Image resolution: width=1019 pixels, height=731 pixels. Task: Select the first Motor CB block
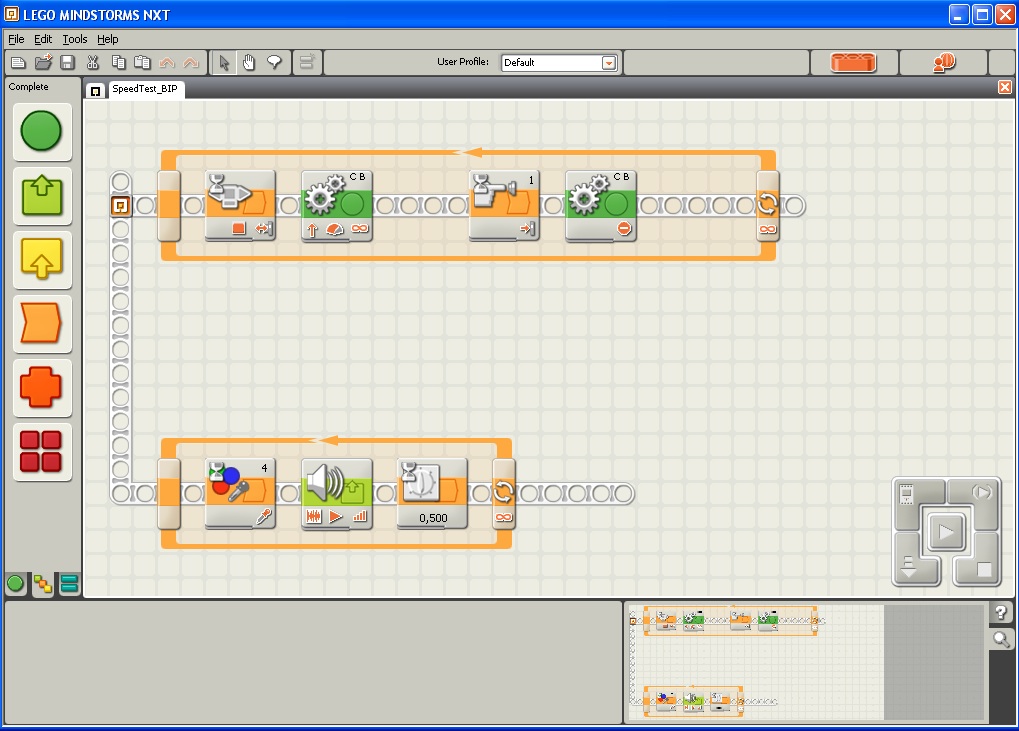pos(337,205)
